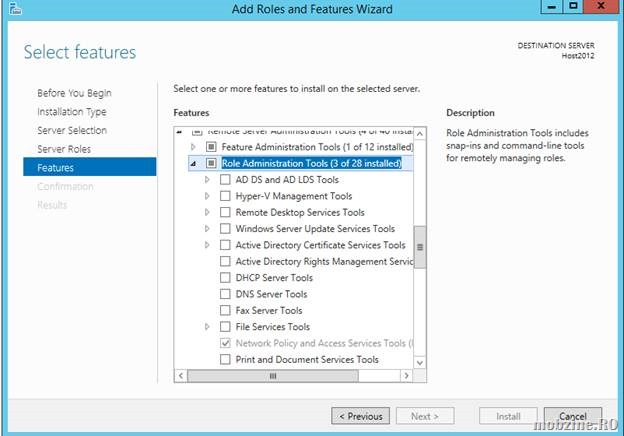This screenshot has width=624, height=436.
Task: Select the Fax Server Tools item
Action: pyautogui.click(x=269, y=310)
